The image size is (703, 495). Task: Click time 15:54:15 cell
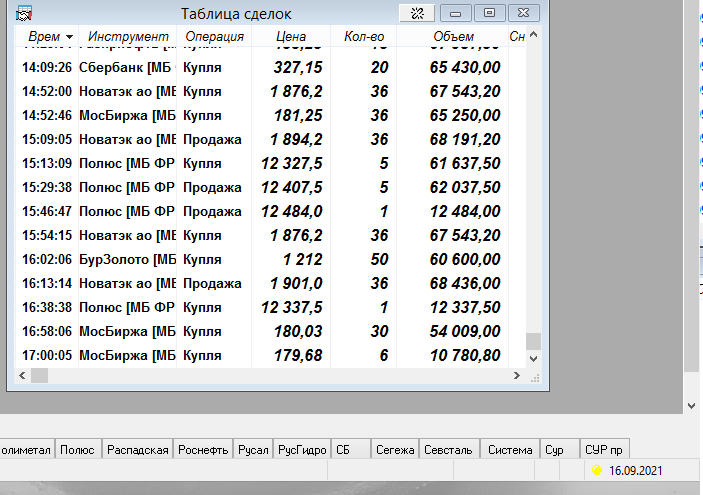coord(47,235)
